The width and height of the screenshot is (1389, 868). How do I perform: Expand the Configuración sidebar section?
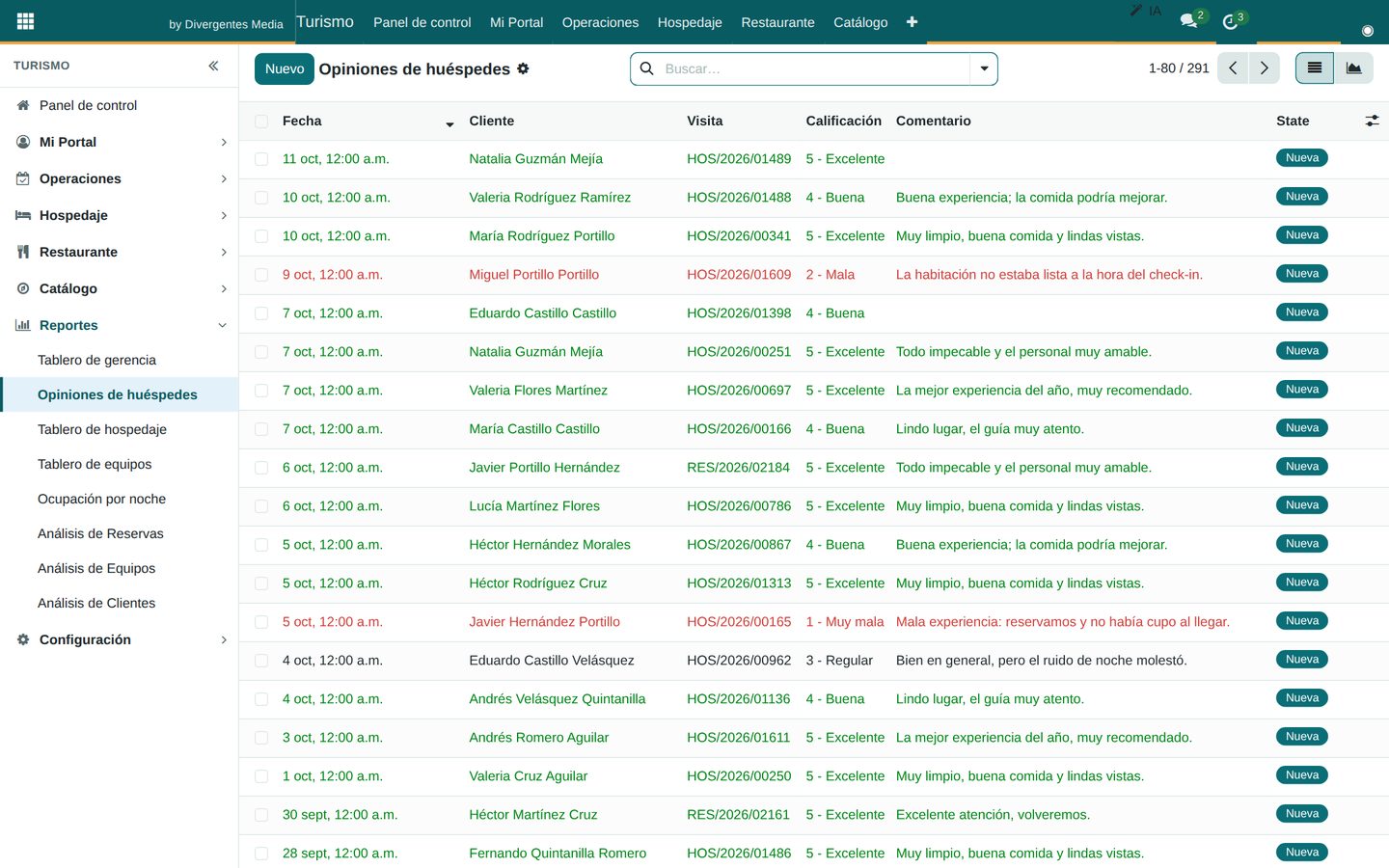tap(224, 639)
